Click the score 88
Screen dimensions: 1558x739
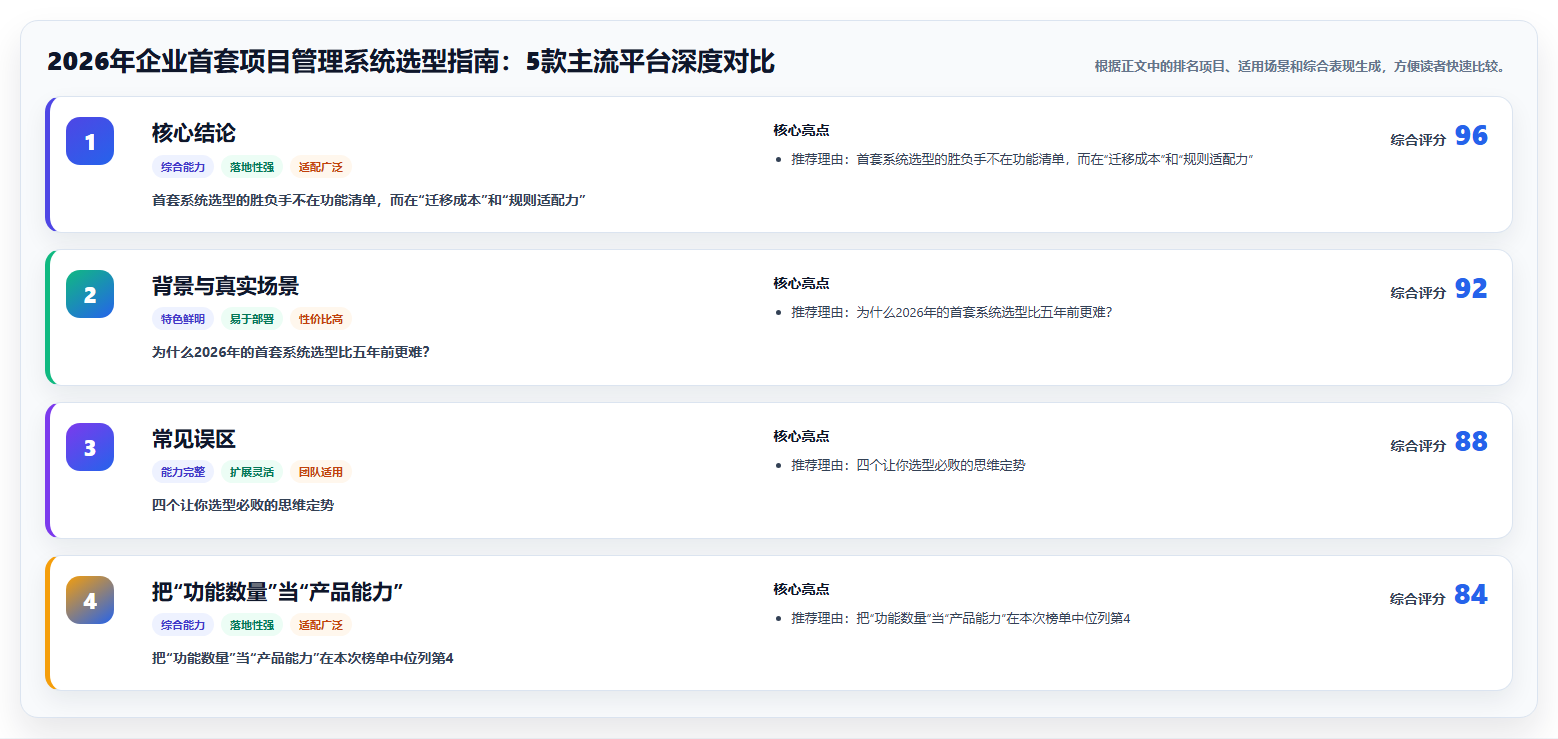pyautogui.click(x=1471, y=442)
